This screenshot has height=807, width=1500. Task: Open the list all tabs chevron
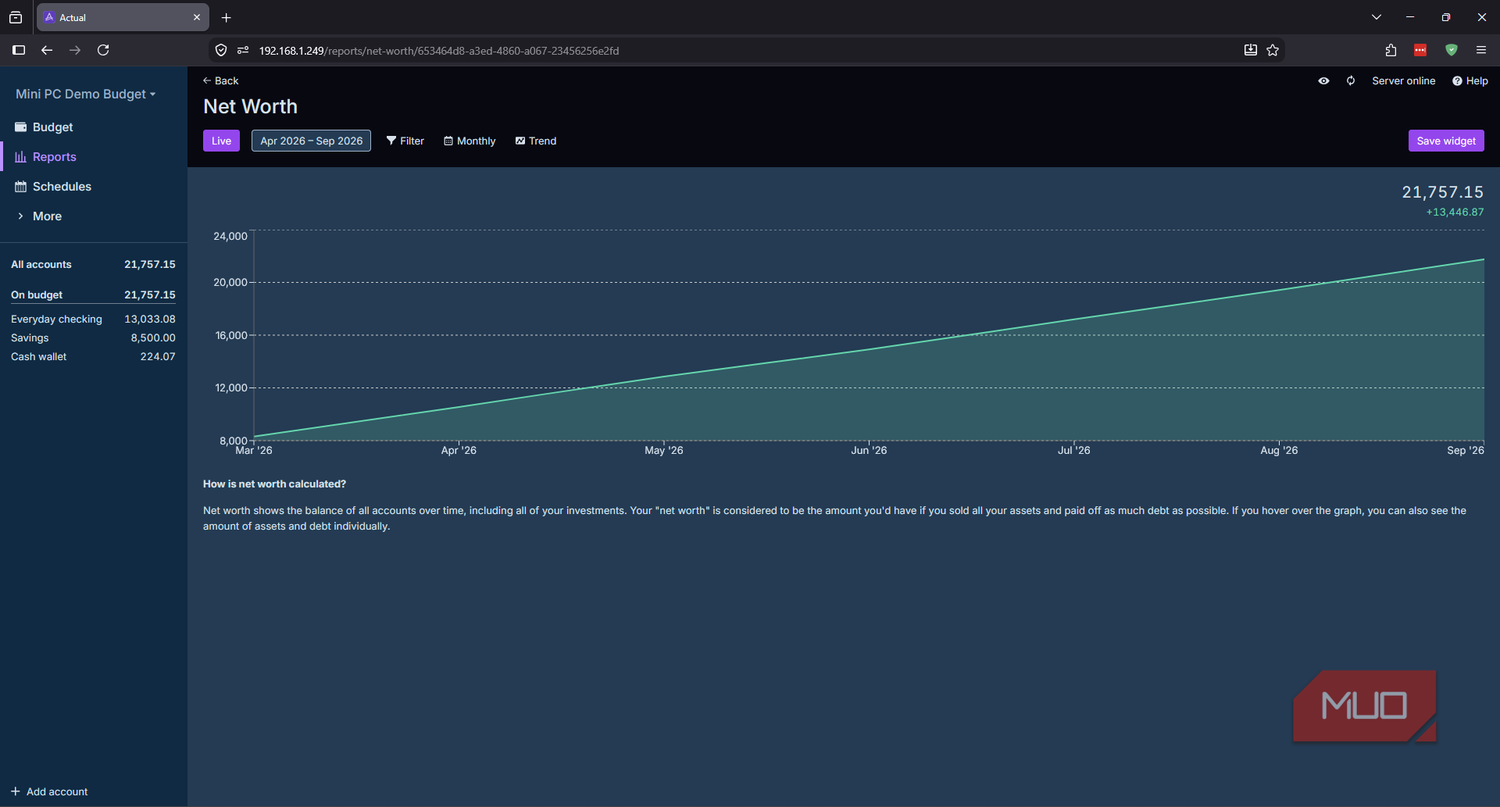tap(1376, 17)
